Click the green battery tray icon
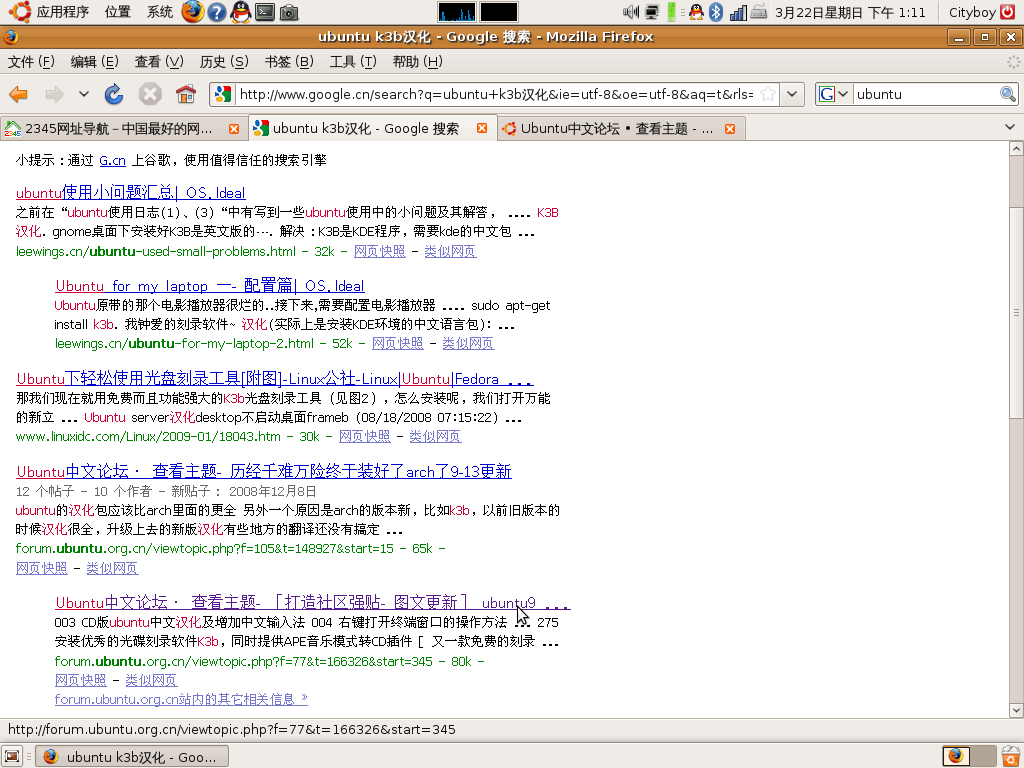 tap(671, 12)
